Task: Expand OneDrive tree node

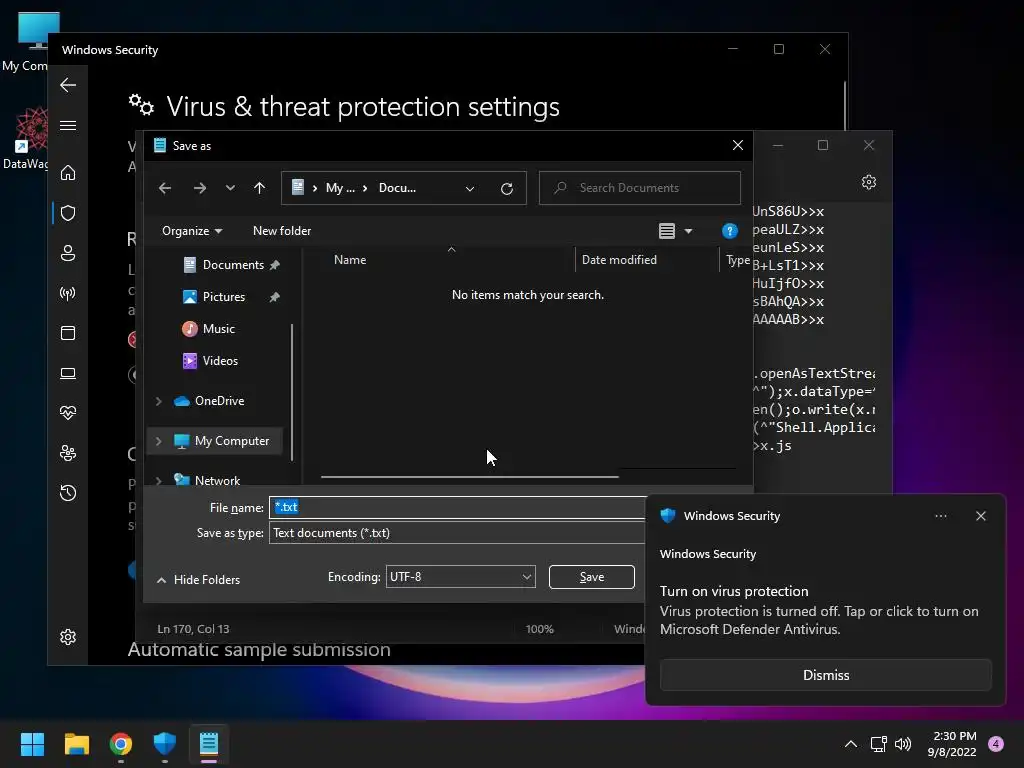Action: [158, 401]
